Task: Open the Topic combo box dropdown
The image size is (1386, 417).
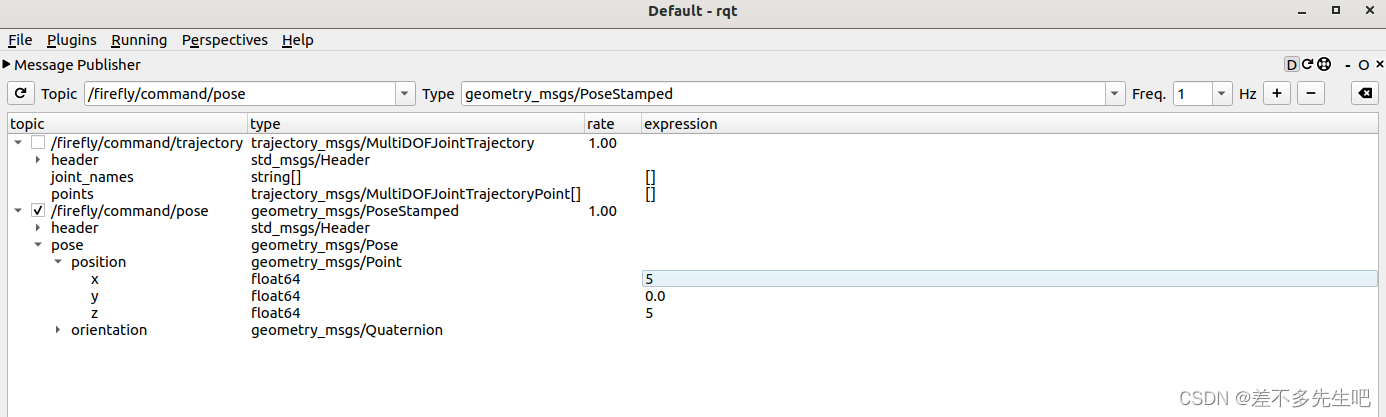Action: tap(405, 93)
